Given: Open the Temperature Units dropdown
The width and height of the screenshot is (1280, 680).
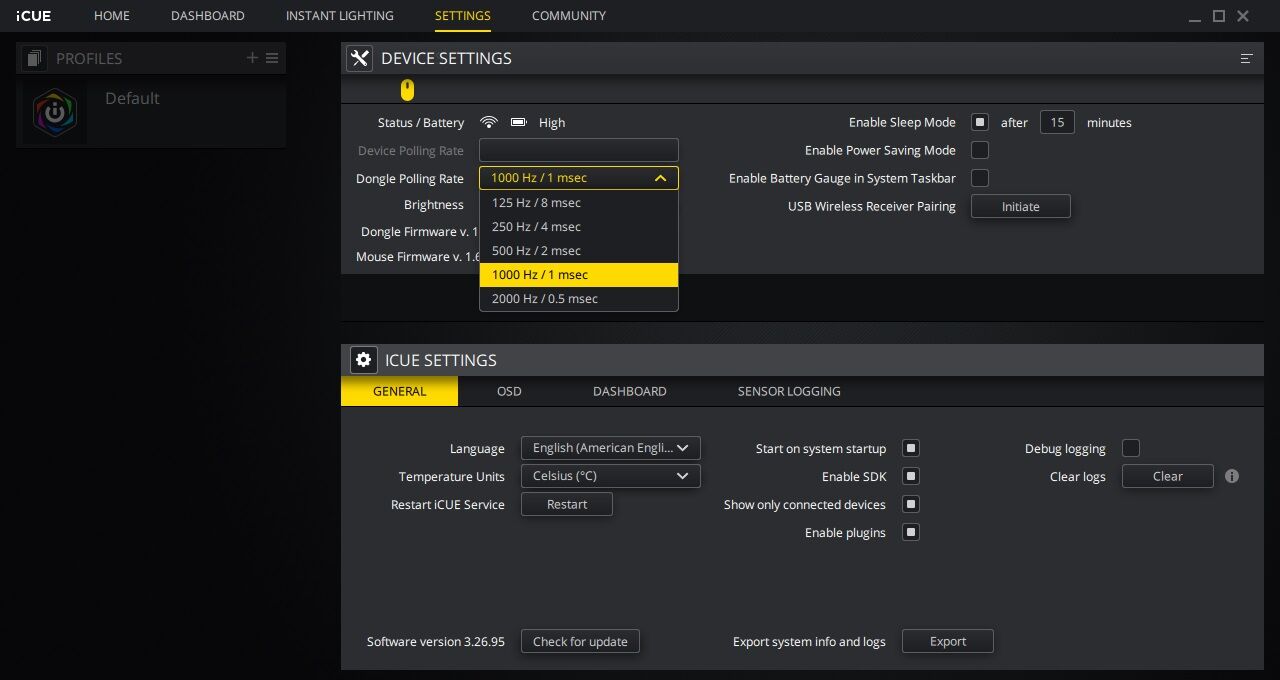Looking at the screenshot, I should [x=611, y=476].
